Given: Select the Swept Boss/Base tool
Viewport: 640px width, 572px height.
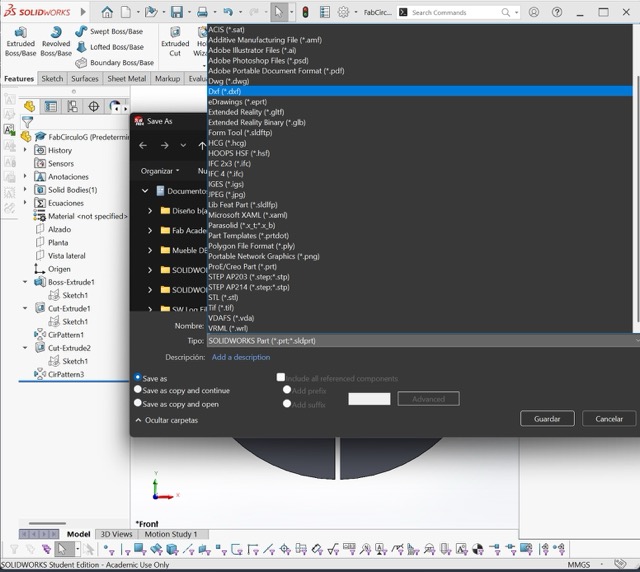Looking at the screenshot, I should click(x=109, y=31).
